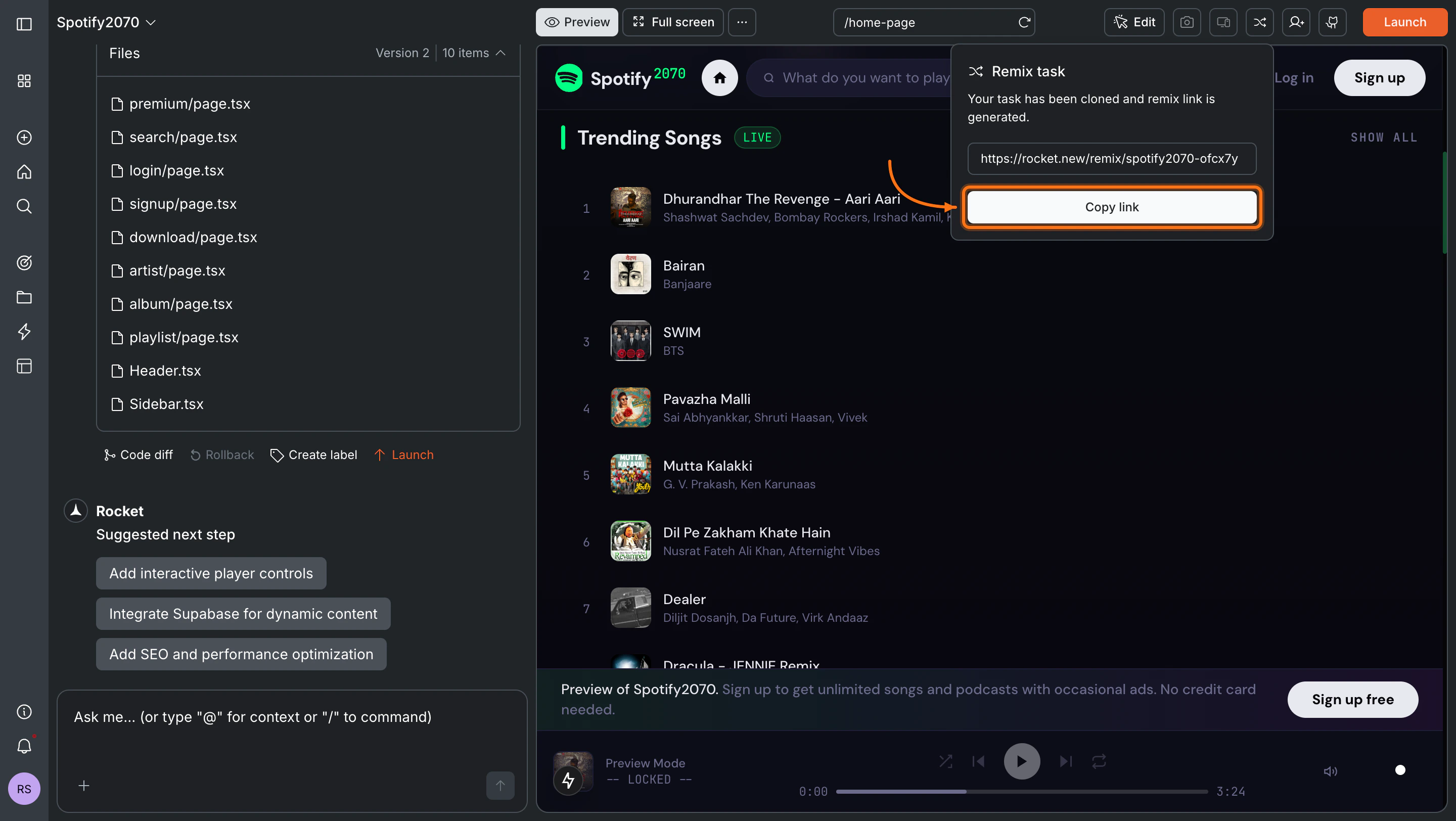This screenshot has height=821, width=1456.
Task: Select Add interactive player controls suggestion
Action: pos(211,573)
